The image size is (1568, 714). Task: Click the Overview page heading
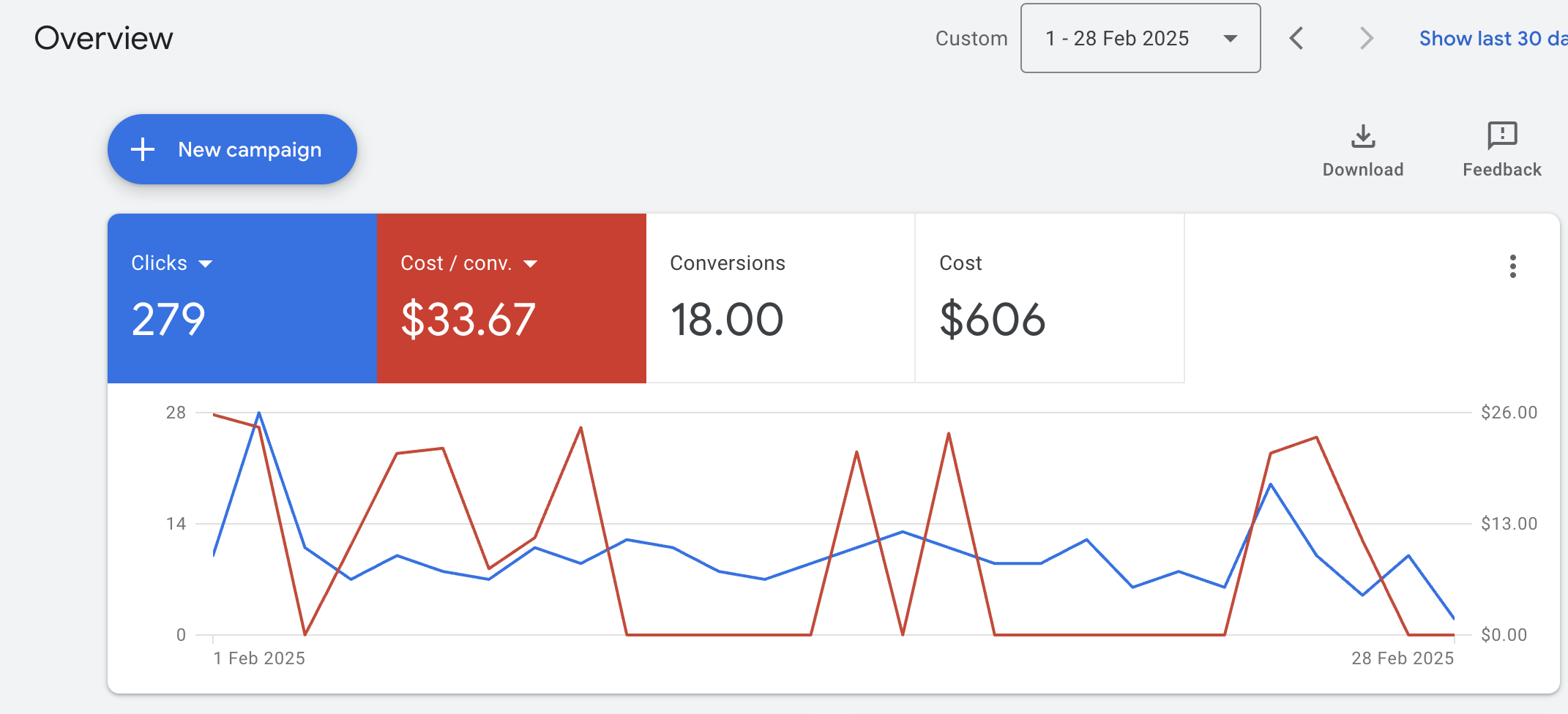click(104, 38)
